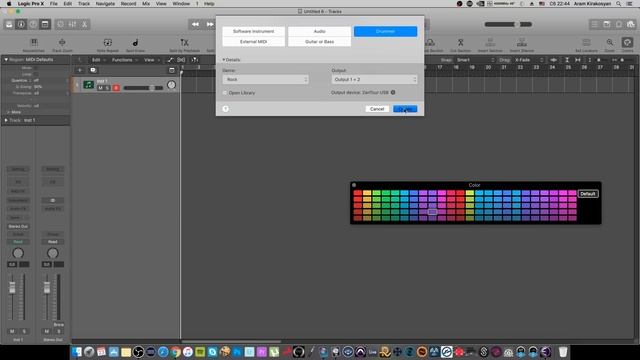640x360 pixels.
Task: Toggle record enable on Inst 1 track
Action: pos(116,88)
